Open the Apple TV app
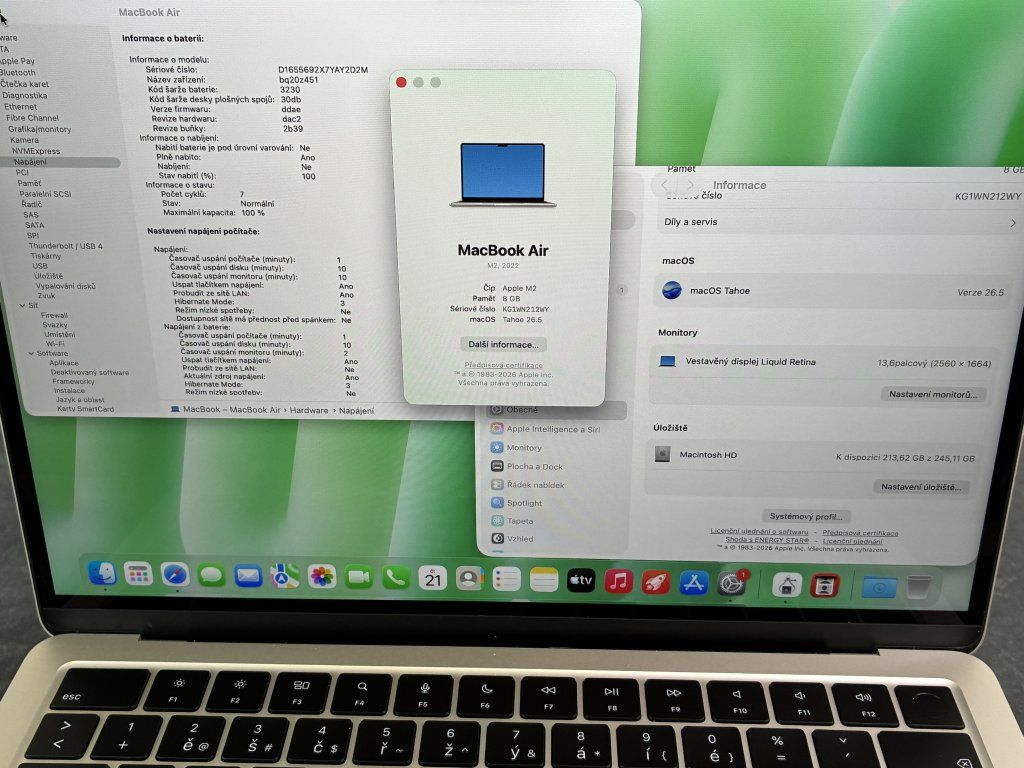The height and width of the screenshot is (768, 1024). (581, 580)
